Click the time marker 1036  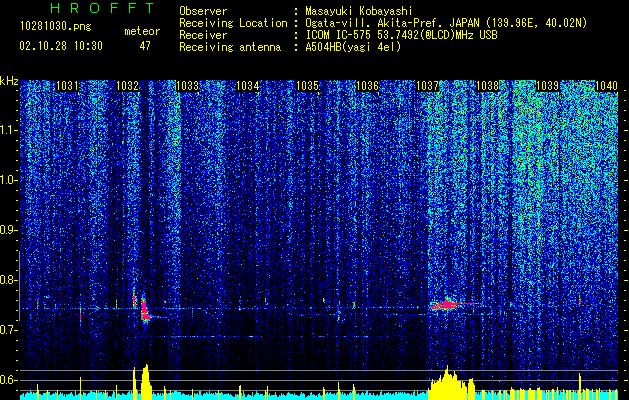367,85
